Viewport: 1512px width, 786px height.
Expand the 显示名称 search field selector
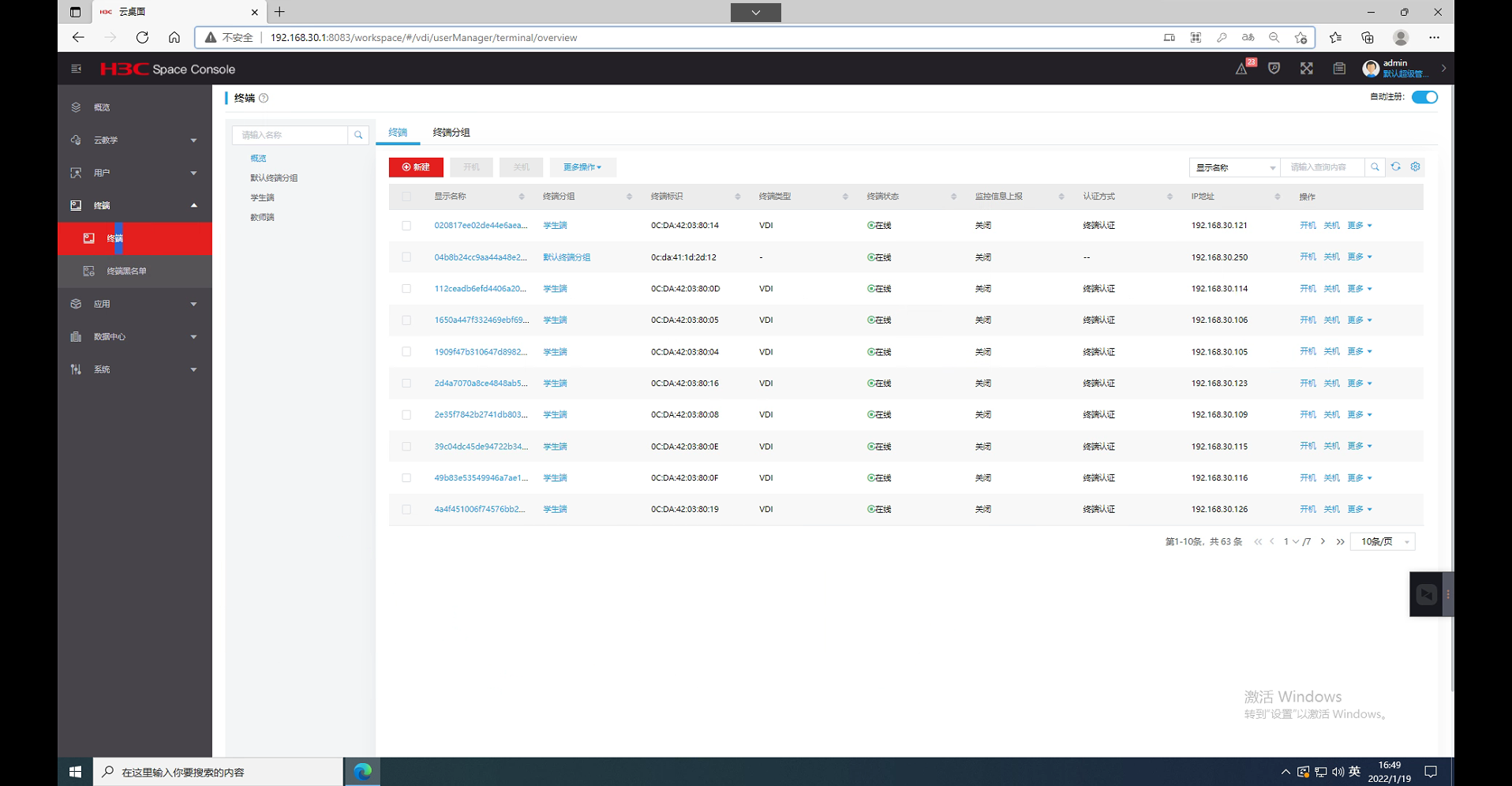click(1234, 167)
